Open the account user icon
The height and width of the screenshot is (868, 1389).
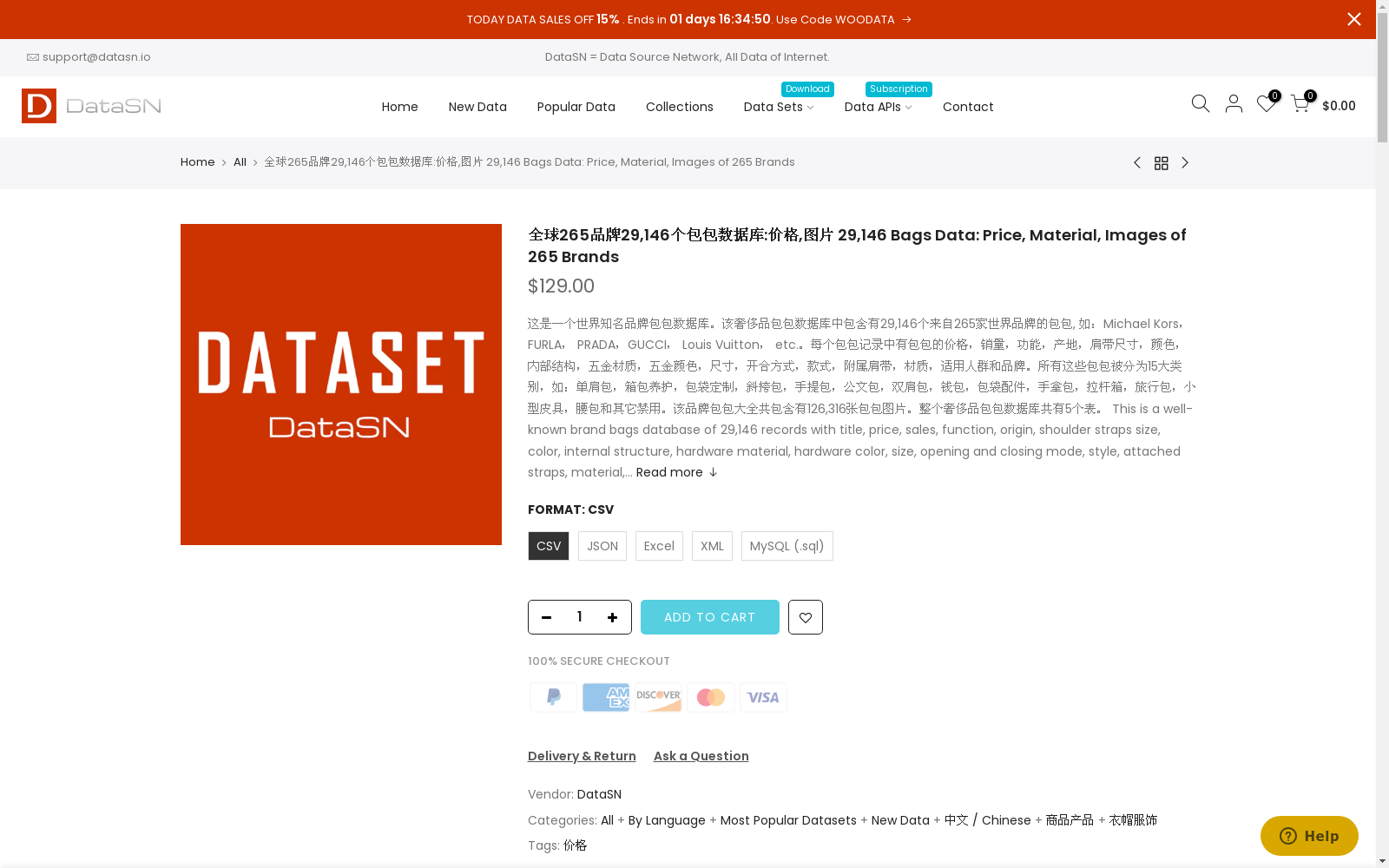1234,104
